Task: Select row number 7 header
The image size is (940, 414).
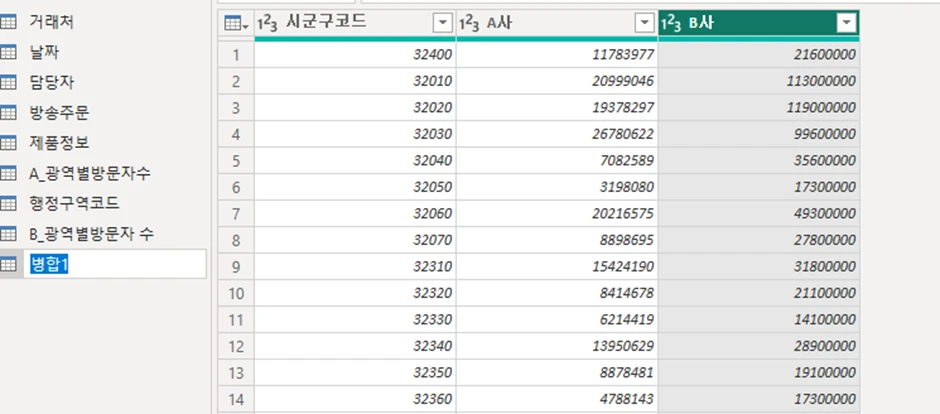Action: pos(236,213)
